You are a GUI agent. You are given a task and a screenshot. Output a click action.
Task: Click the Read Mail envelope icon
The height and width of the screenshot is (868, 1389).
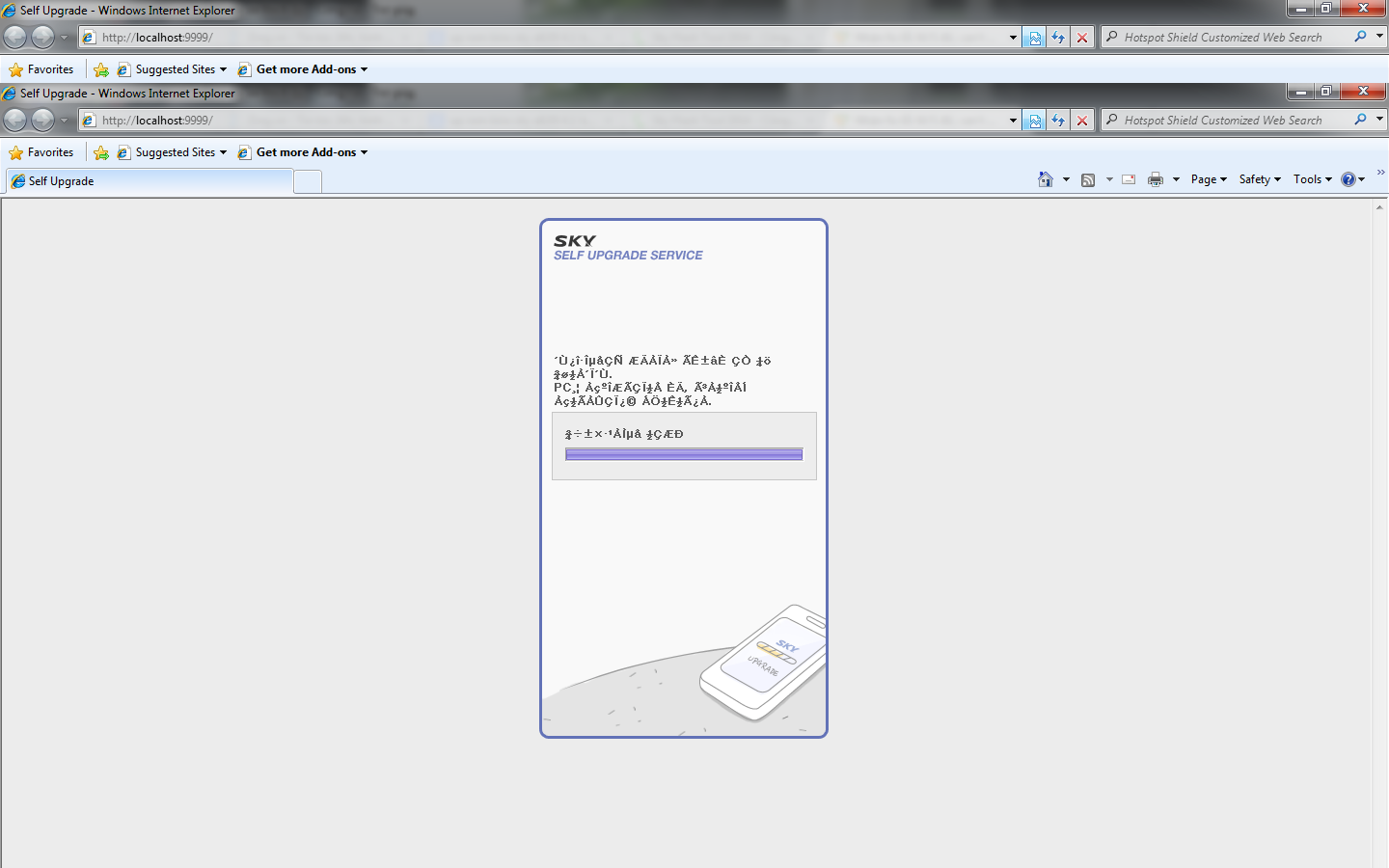click(1129, 179)
